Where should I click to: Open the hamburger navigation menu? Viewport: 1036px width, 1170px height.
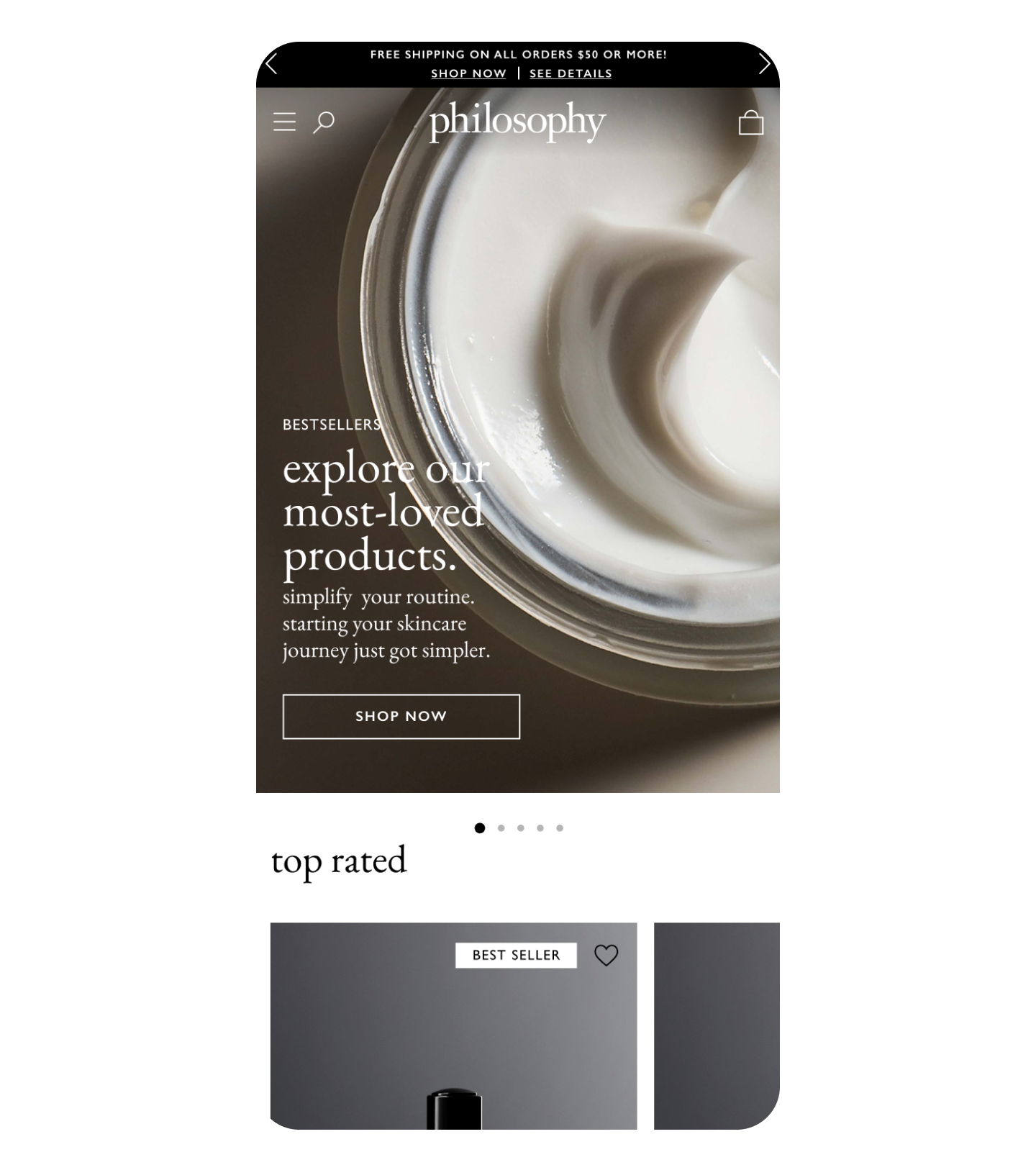[284, 122]
